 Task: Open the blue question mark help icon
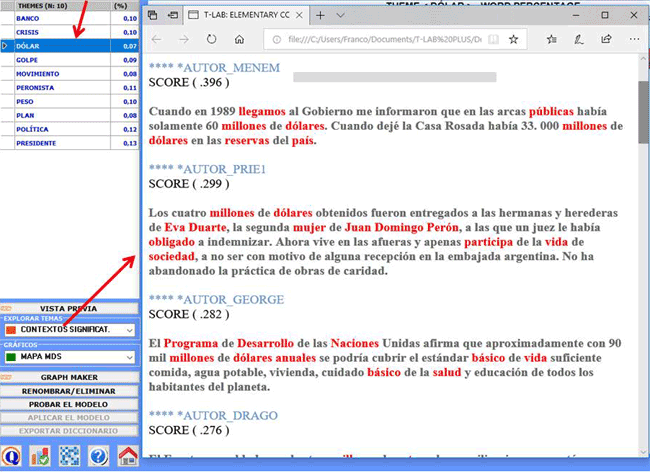point(99,457)
